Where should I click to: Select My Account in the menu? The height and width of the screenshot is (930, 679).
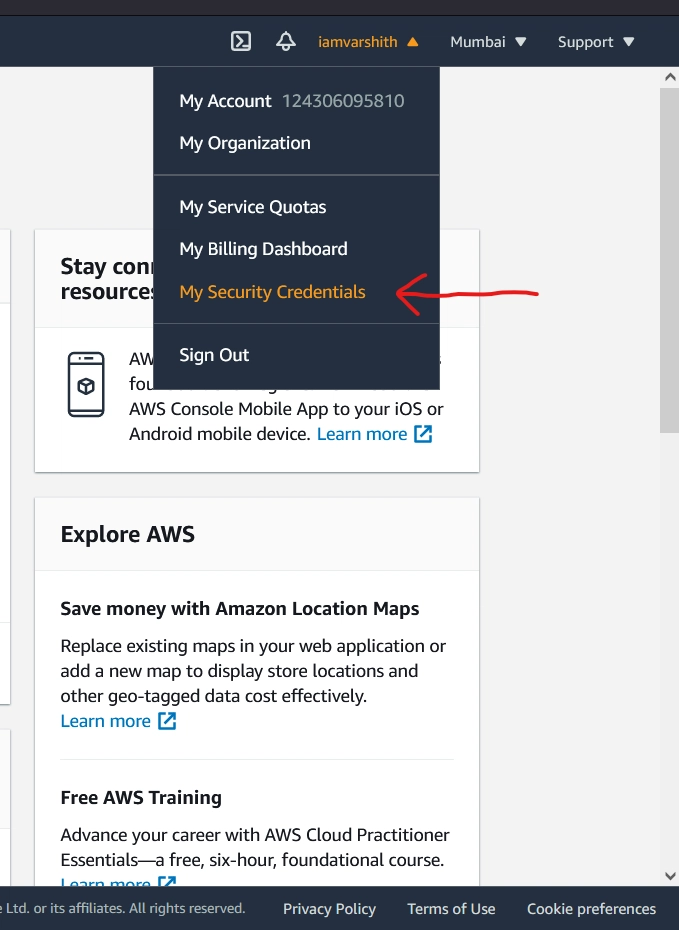click(x=225, y=101)
